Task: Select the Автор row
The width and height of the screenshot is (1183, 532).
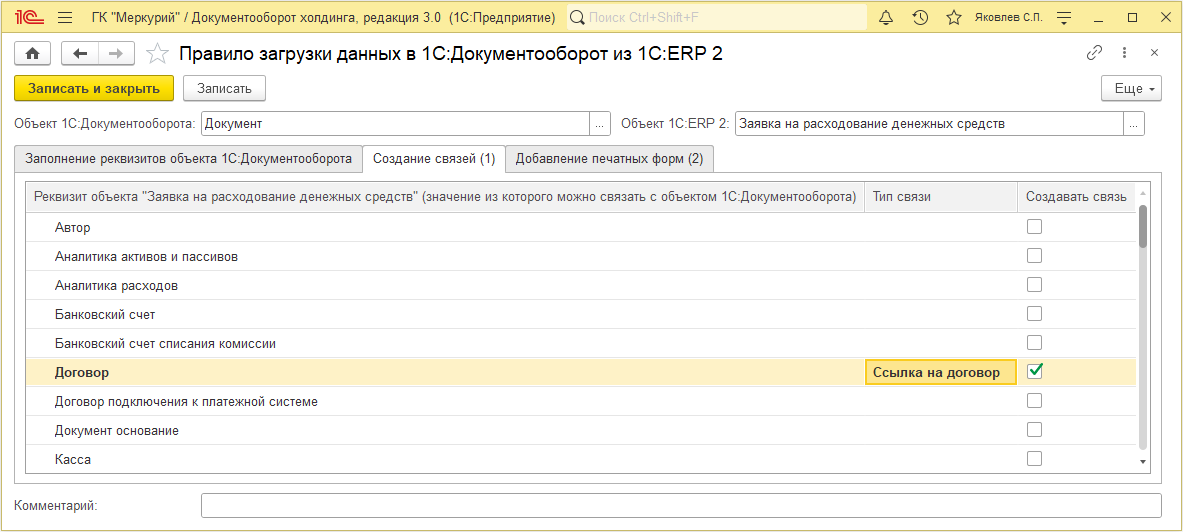Action: click(581, 227)
